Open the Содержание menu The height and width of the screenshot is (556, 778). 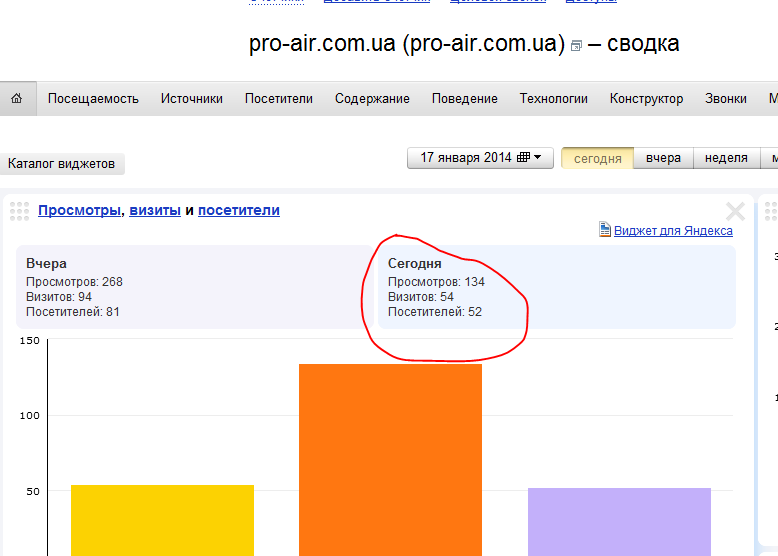(x=372, y=99)
